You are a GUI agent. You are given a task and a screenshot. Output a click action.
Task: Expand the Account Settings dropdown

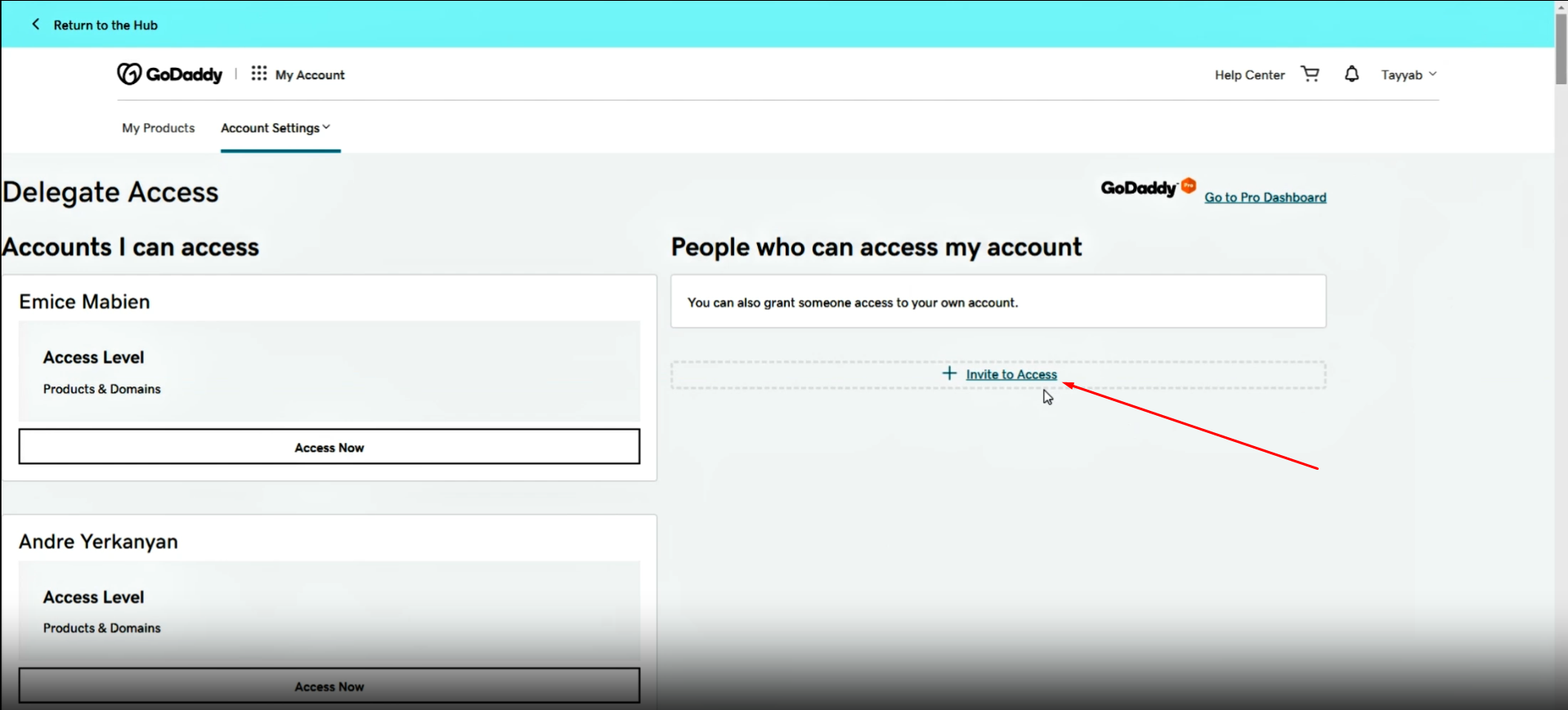[x=276, y=128]
